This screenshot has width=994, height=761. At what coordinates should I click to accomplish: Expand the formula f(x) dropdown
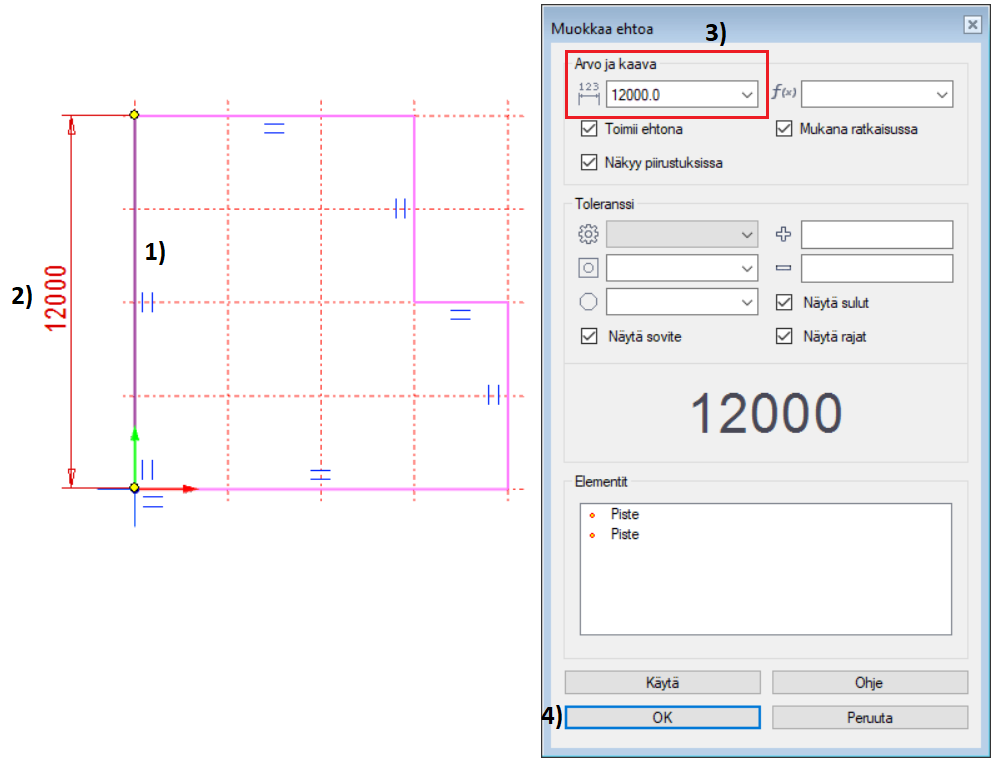tap(941, 94)
